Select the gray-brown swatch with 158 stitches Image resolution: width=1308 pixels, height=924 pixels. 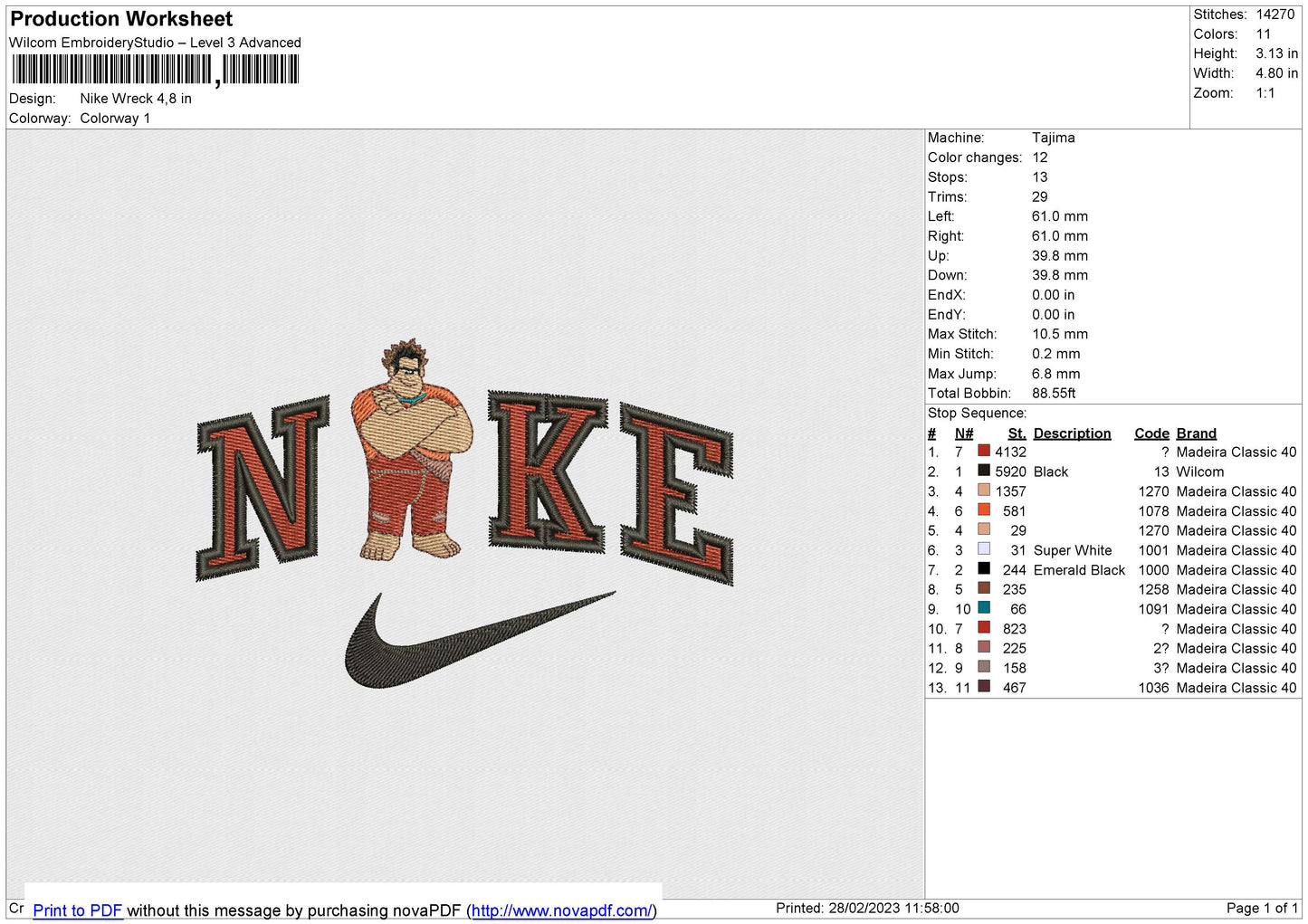984,667
